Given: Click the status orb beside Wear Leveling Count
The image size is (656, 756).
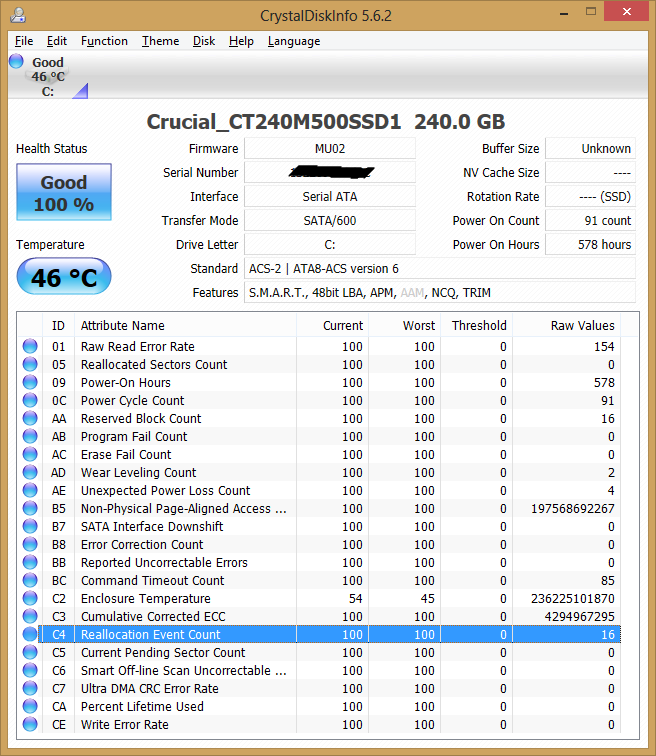Looking at the screenshot, I should [x=30, y=473].
